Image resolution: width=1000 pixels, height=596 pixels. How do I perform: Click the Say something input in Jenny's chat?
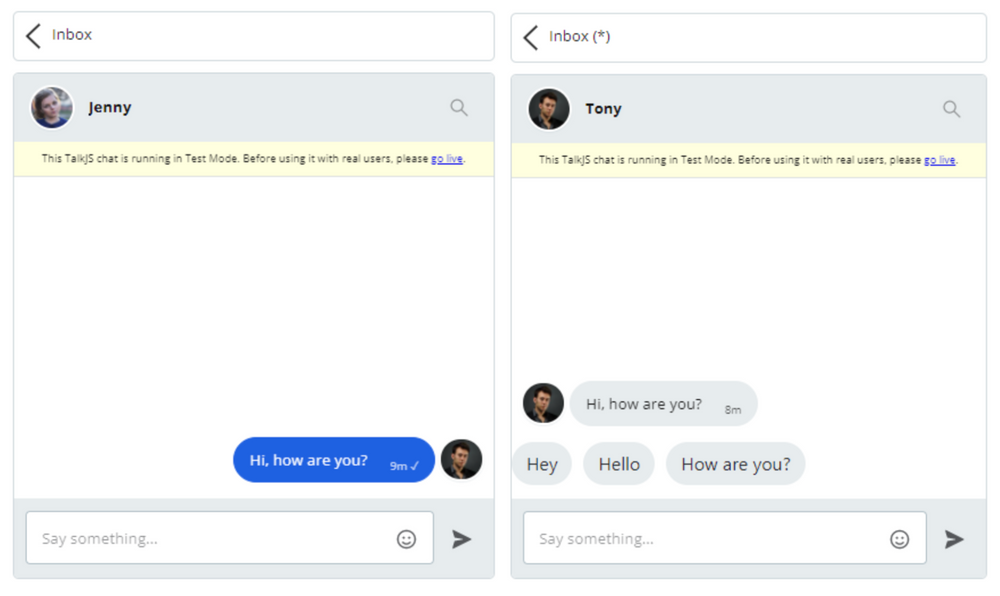point(150,538)
